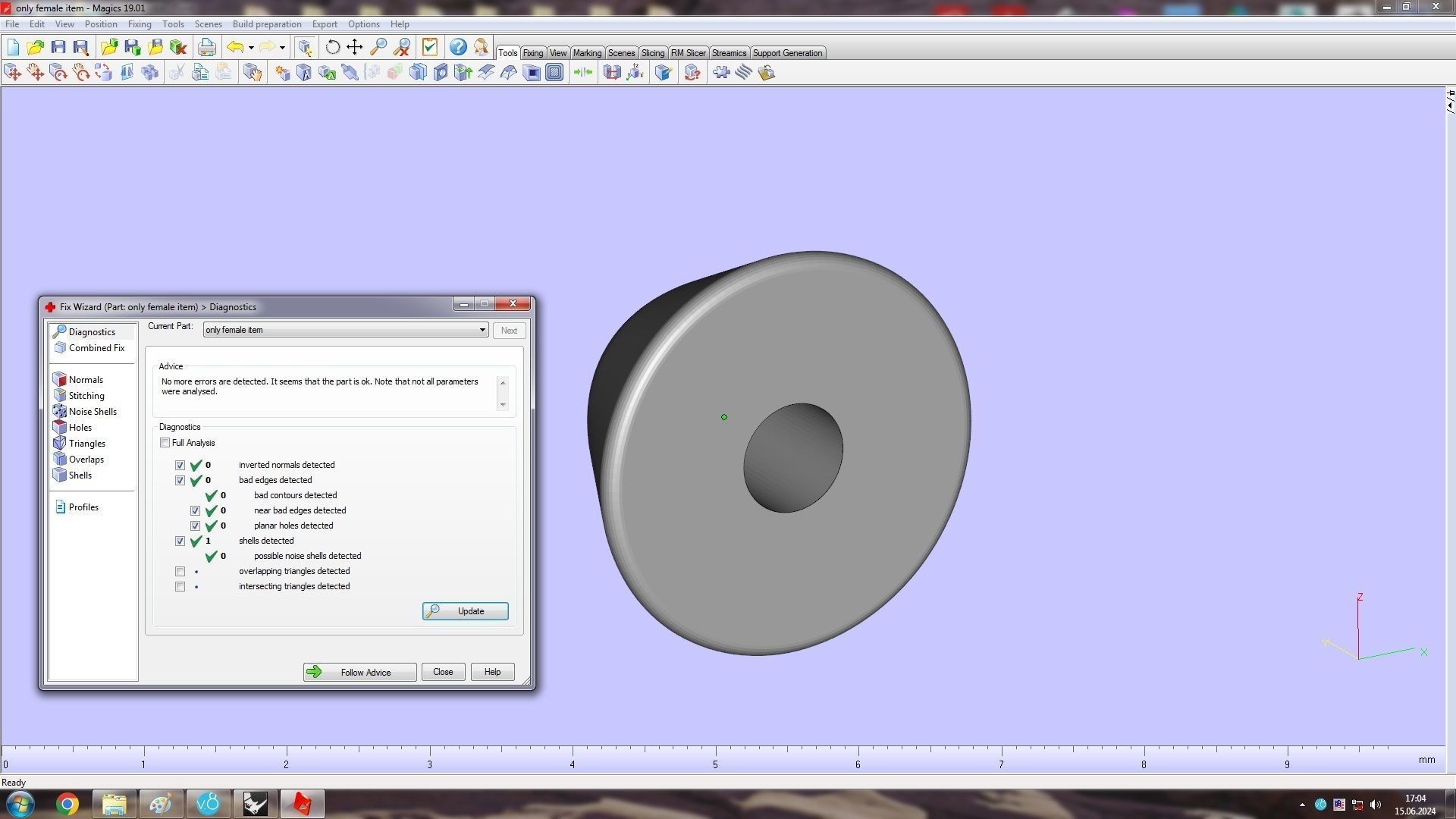1456x819 pixels.
Task: Open the Build preparation menu
Action: coord(266,24)
